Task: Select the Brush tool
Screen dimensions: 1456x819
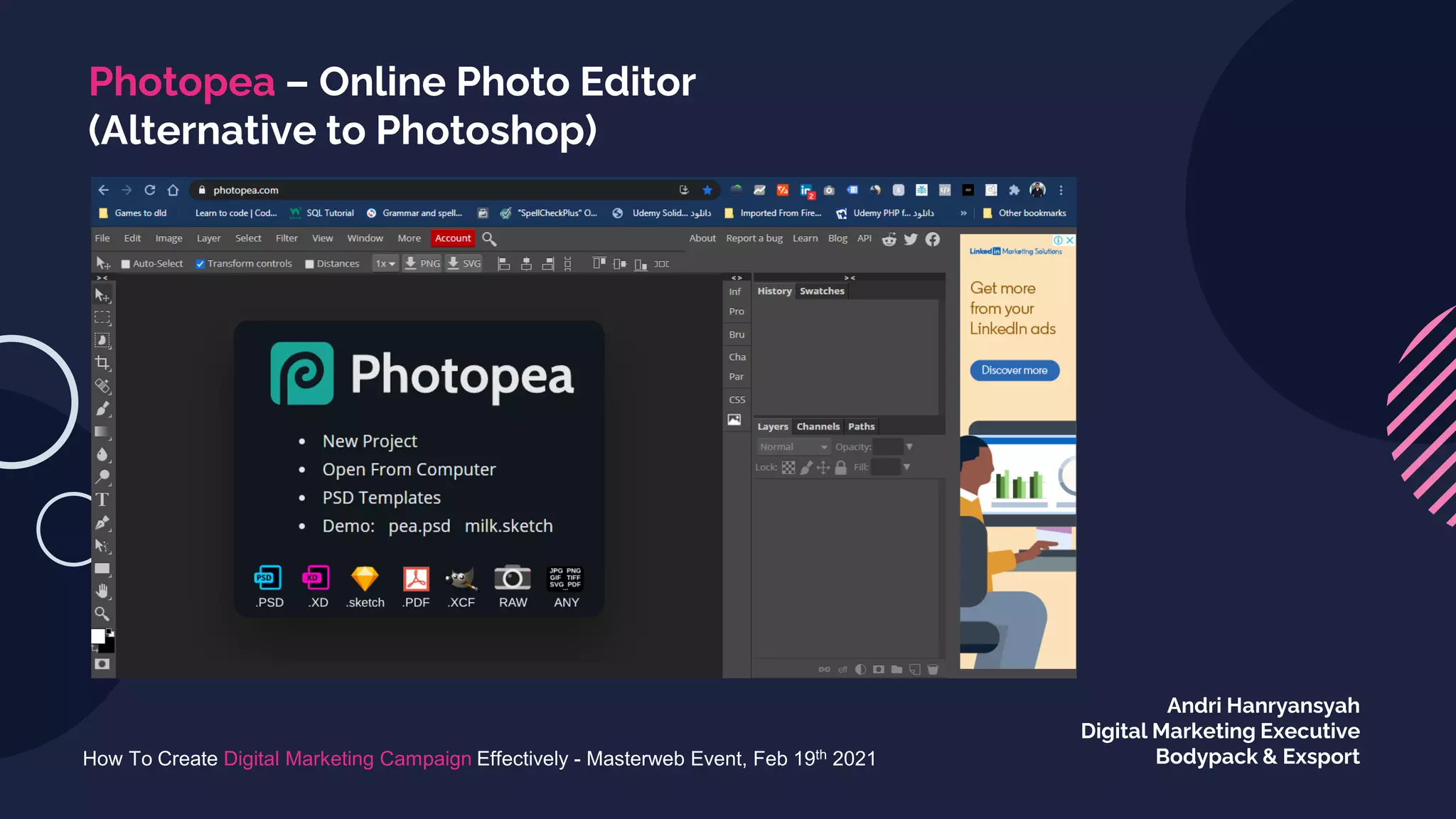Action: (102, 409)
